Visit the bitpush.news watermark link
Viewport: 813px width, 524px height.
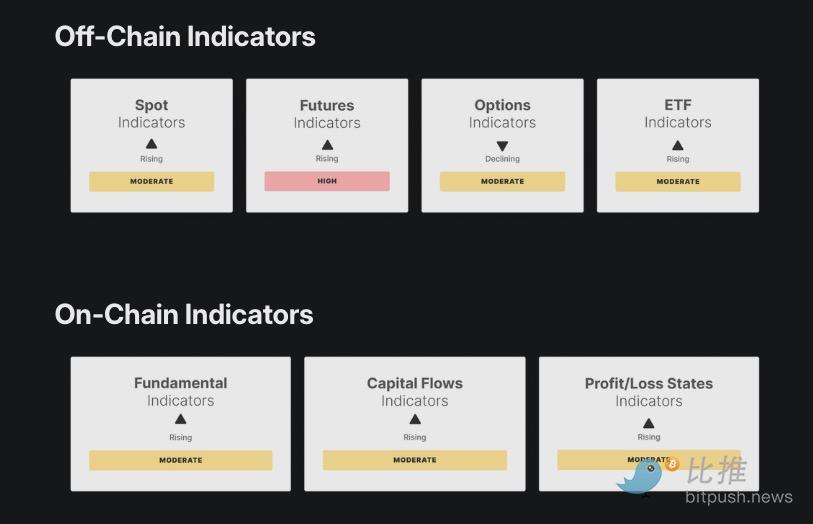tap(739, 497)
